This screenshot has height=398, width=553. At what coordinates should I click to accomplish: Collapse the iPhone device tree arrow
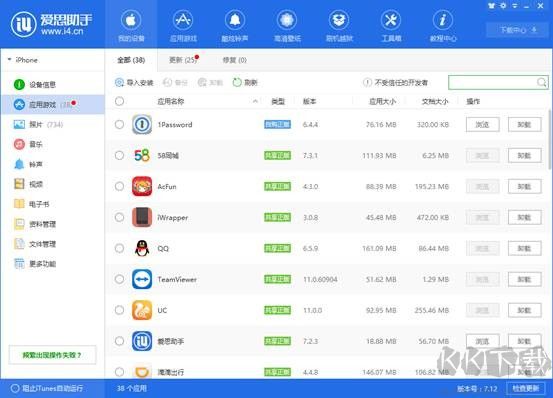tap(9, 60)
